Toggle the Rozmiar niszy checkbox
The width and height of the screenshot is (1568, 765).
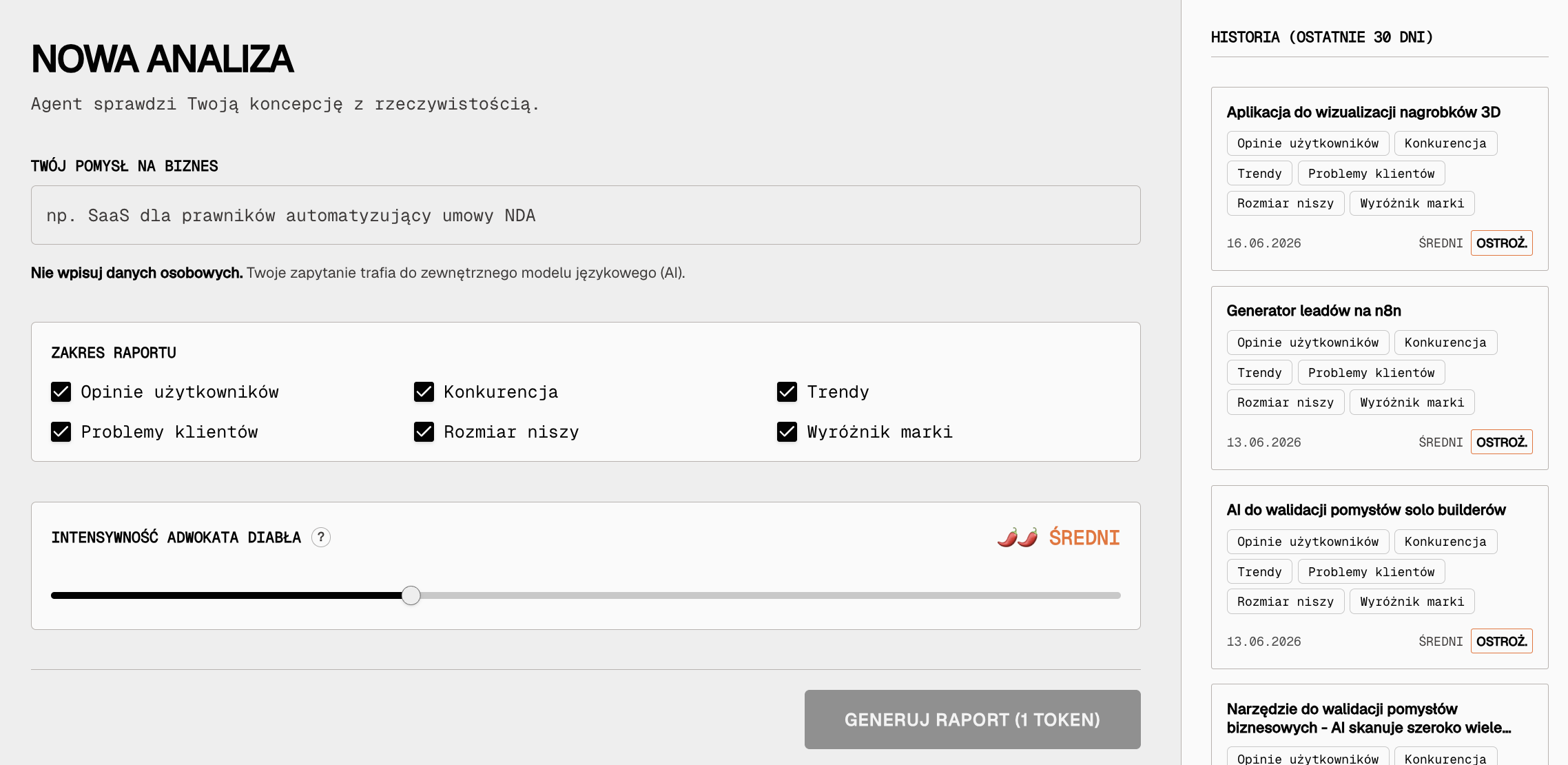pos(424,432)
